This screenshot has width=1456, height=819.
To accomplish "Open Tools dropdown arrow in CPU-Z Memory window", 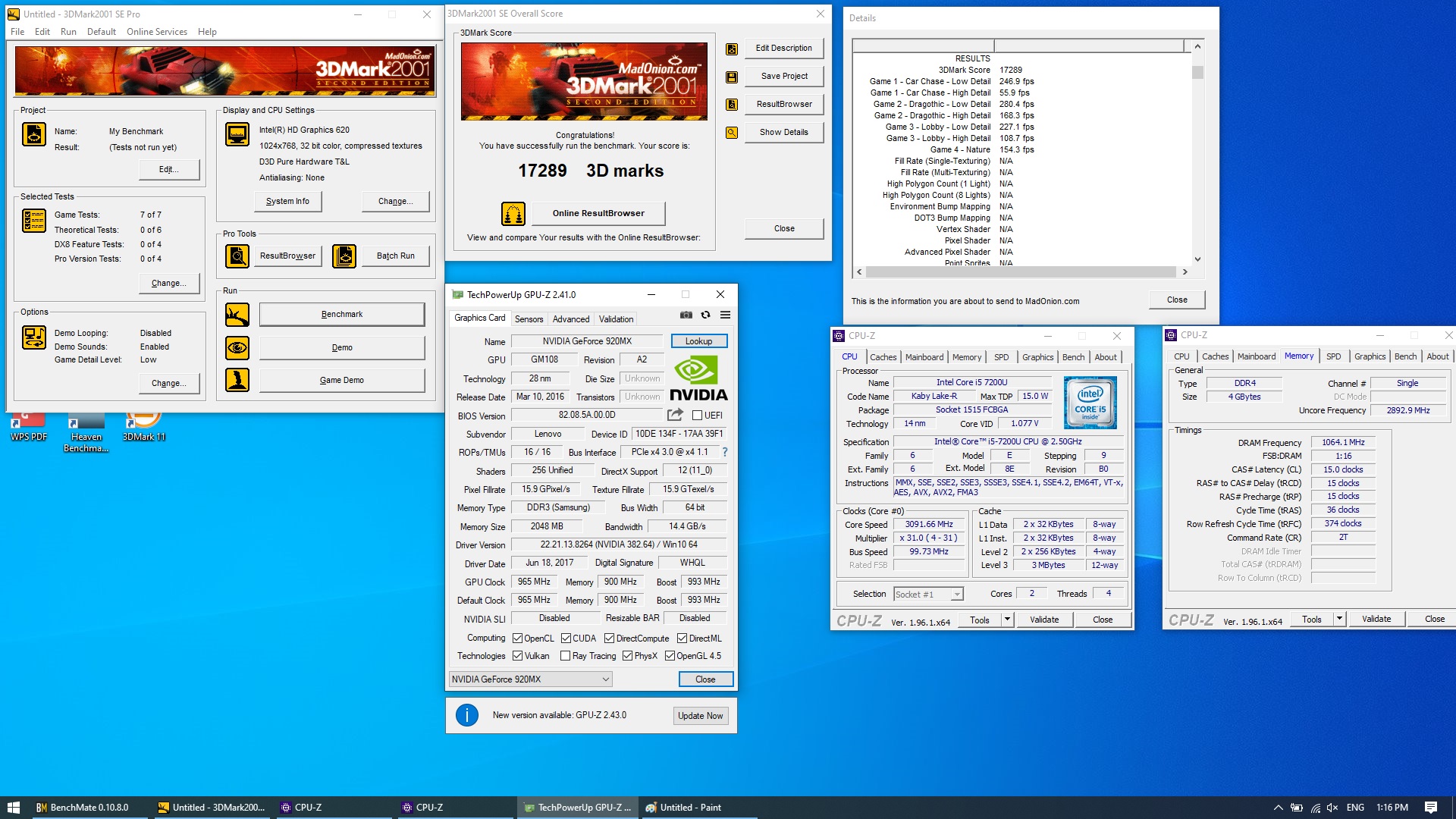I will (1339, 619).
